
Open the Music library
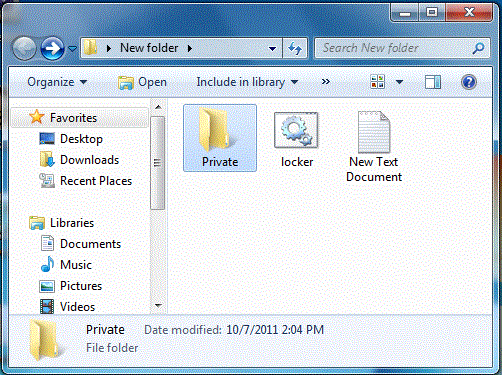tap(76, 265)
